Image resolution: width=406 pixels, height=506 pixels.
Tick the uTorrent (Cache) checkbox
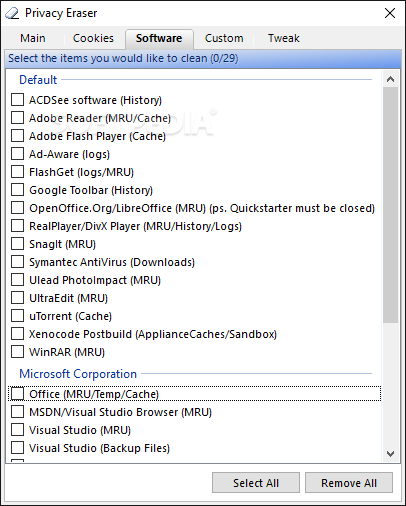(17, 316)
